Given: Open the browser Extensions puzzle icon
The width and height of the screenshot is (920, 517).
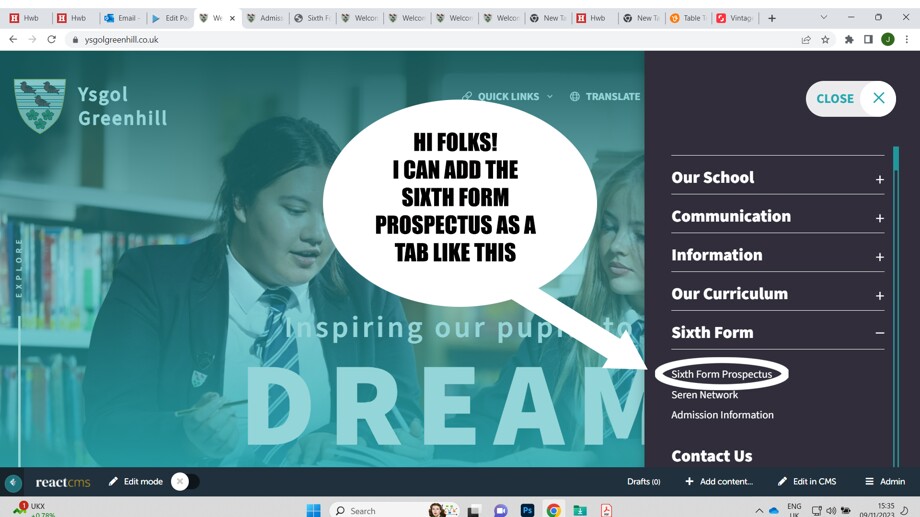Looking at the screenshot, I should click(849, 40).
